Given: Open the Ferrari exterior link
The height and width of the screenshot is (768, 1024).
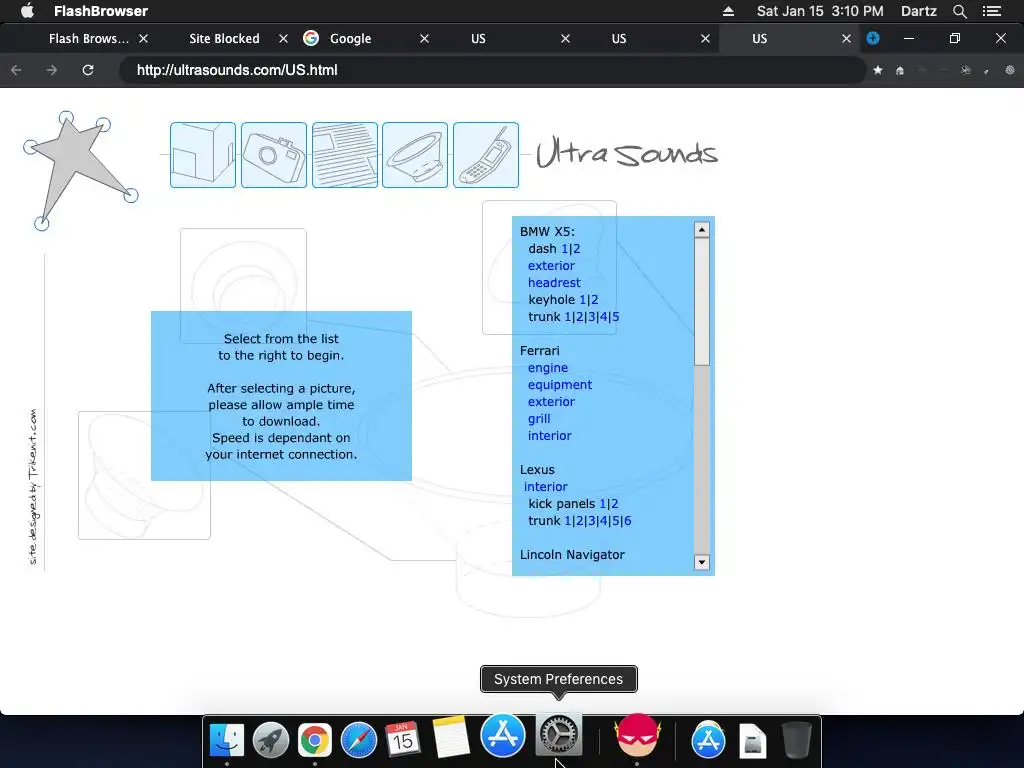Looking at the screenshot, I should [x=551, y=402].
